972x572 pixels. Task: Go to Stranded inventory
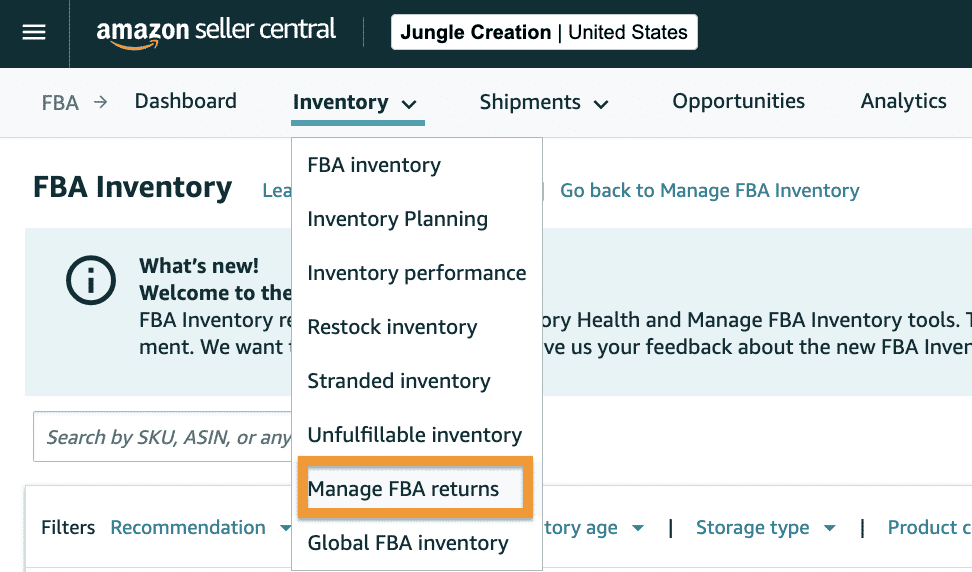[398, 381]
